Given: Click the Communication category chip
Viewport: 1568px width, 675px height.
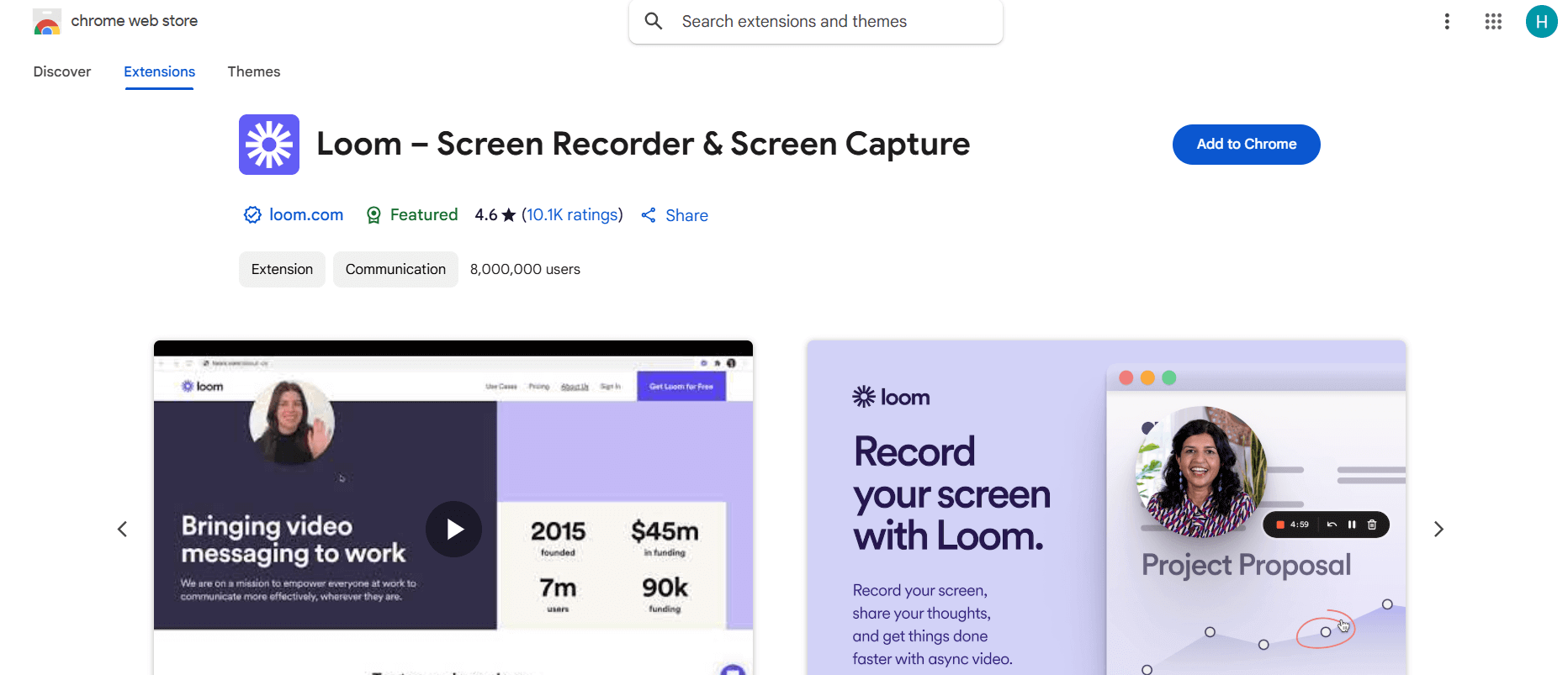Looking at the screenshot, I should tap(395, 269).
